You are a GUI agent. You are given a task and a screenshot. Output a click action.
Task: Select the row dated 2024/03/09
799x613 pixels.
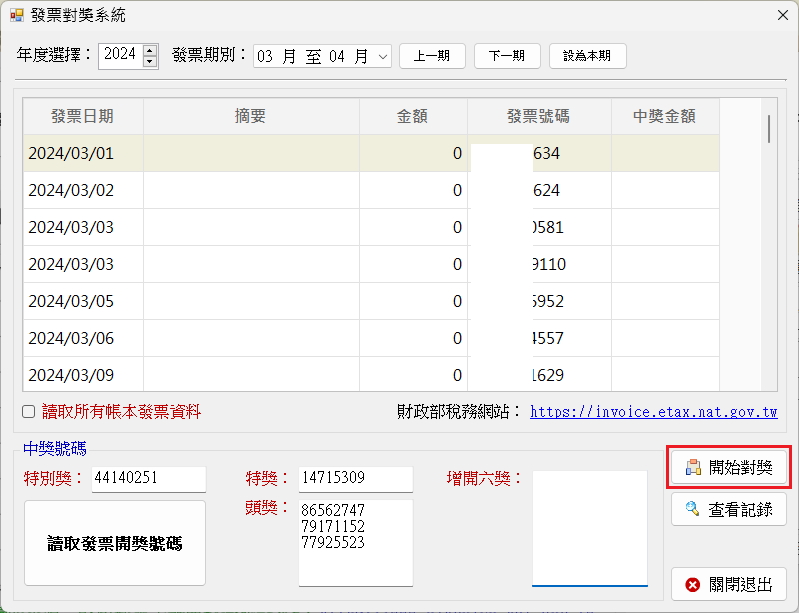pos(371,375)
